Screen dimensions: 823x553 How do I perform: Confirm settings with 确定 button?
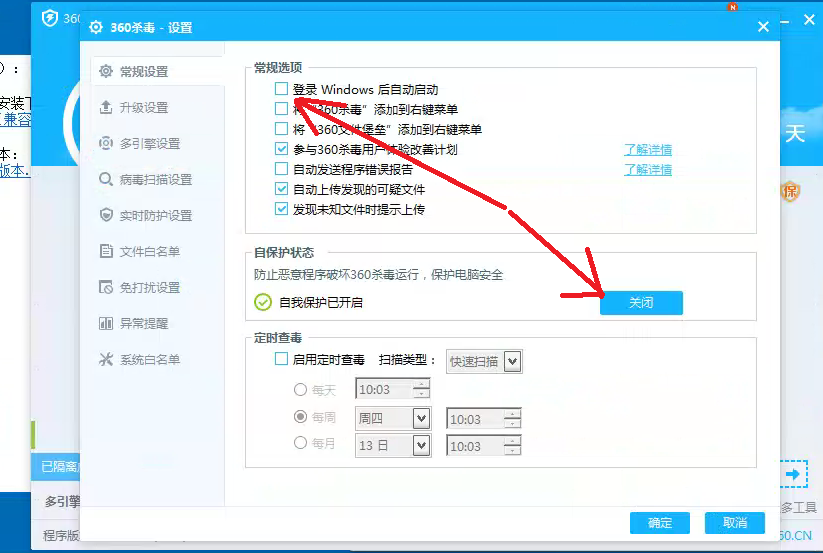[660, 523]
